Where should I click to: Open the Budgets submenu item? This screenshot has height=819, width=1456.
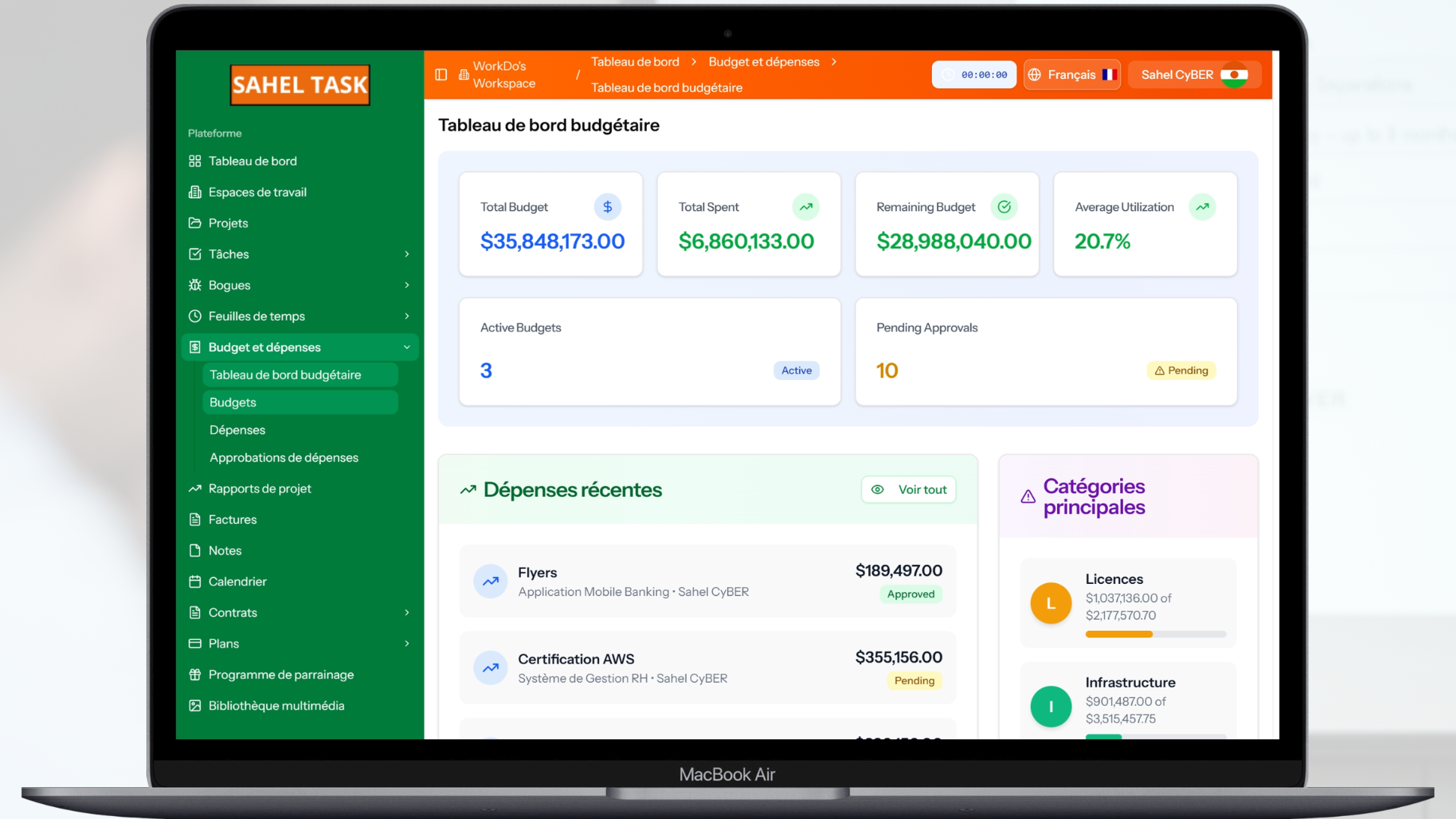pyautogui.click(x=233, y=403)
